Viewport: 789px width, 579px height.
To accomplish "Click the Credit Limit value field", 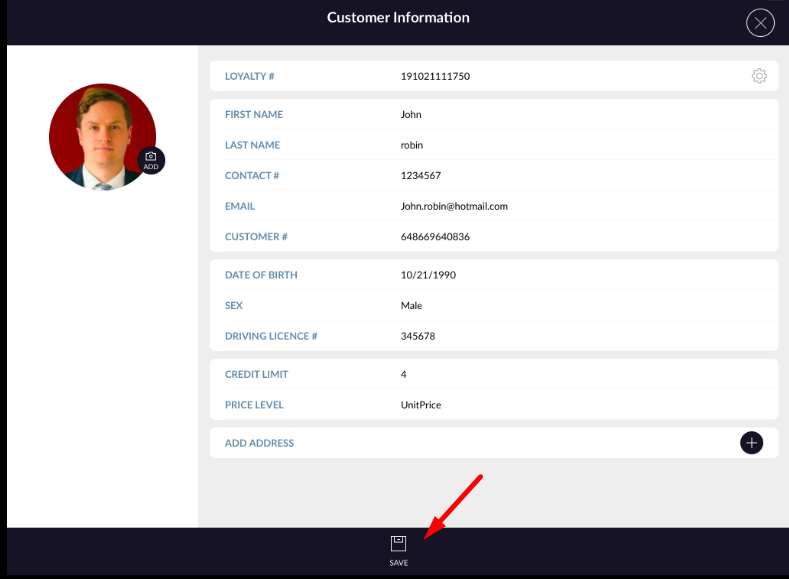I will (x=404, y=374).
